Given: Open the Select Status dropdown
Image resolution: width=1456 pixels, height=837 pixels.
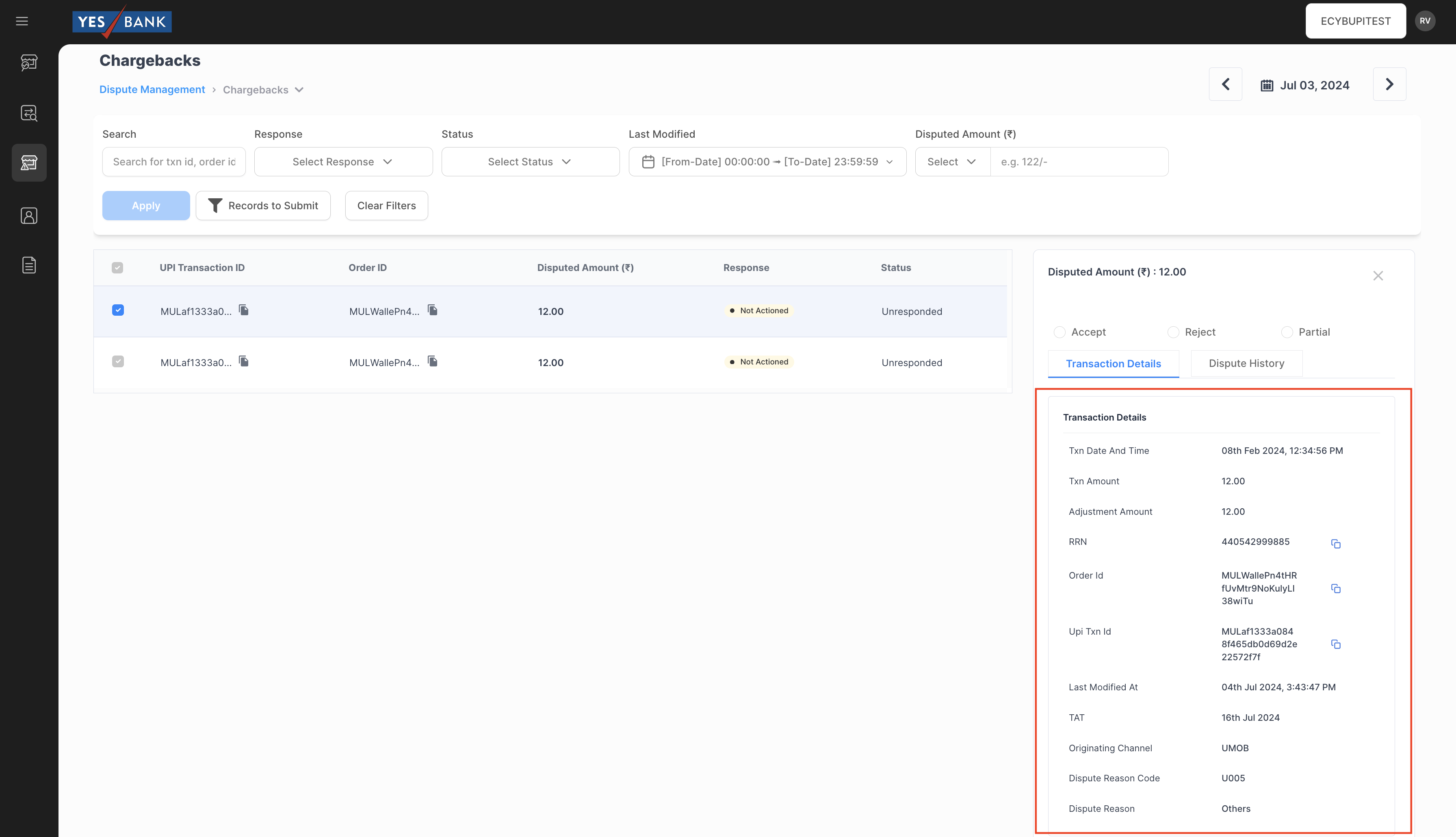Looking at the screenshot, I should click(x=530, y=162).
